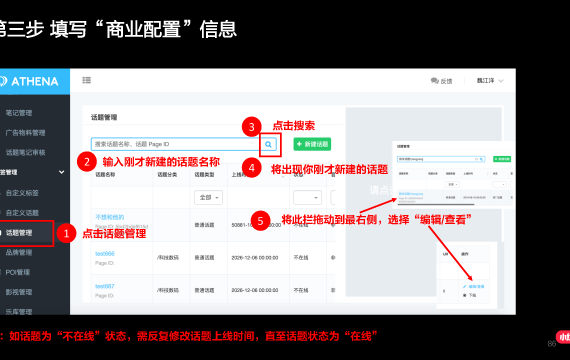Screen dimensions: 570x360
Task: Open POI管理 in the sidebar
Action: tap(18, 272)
